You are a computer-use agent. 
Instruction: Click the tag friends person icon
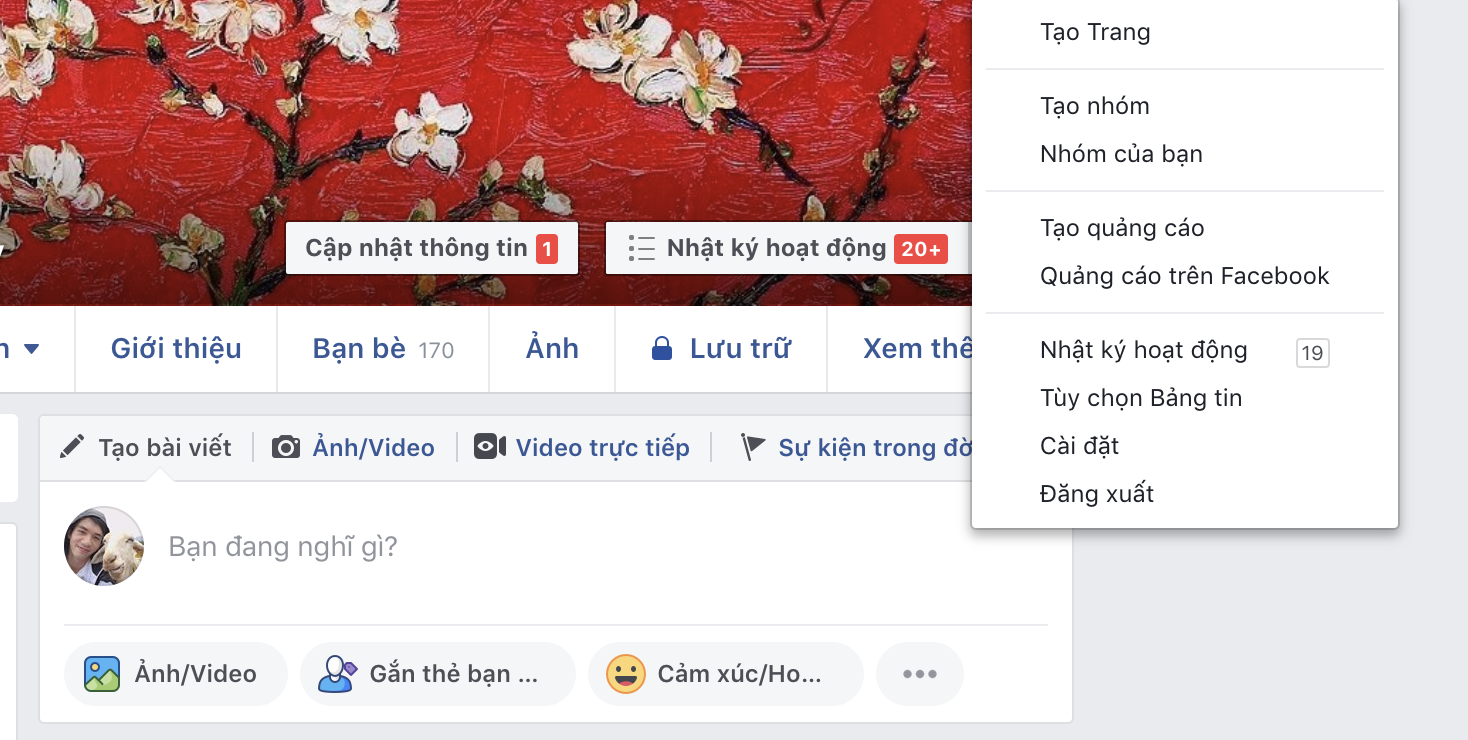(337, 674)
